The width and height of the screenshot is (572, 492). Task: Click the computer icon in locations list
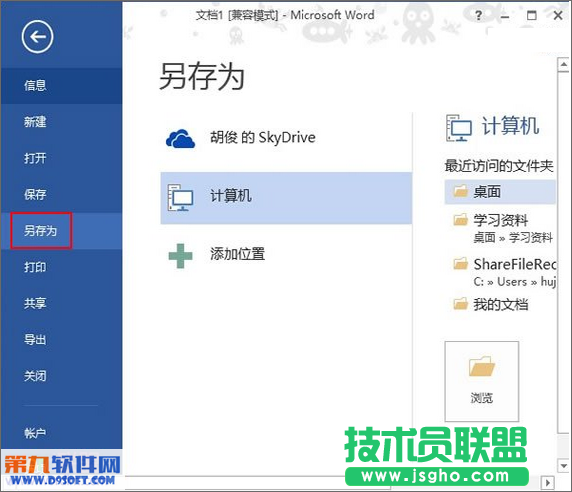(180, 197)
